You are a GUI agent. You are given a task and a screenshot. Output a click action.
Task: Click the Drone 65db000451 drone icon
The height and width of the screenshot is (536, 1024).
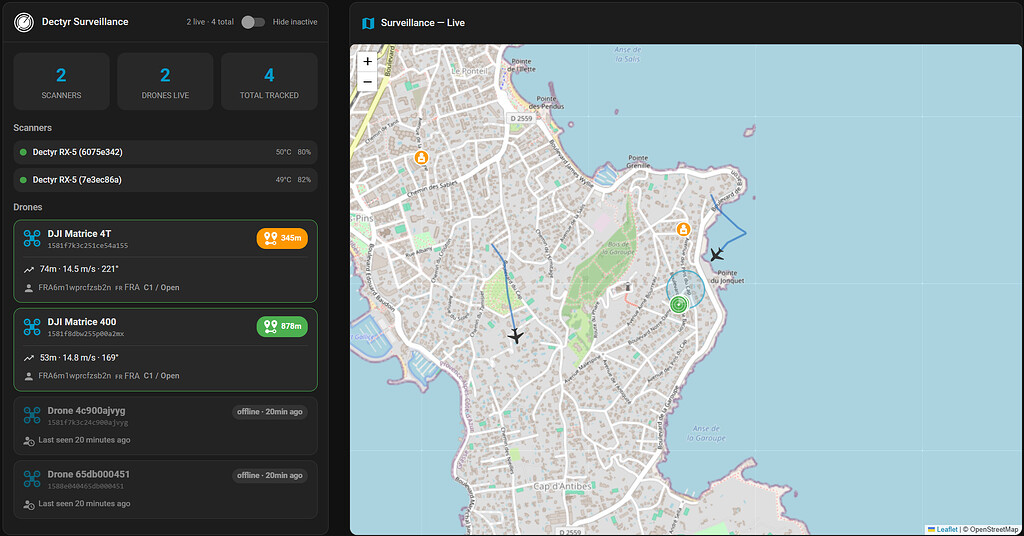pos(32,479)
